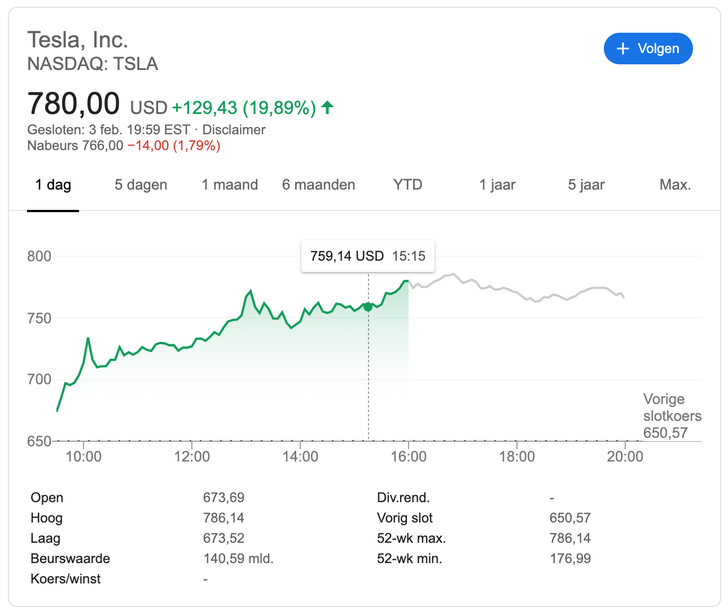Click the green data point on chart
Image resolution: width=728 pixels, height=615 pixels.
(368, 307)
